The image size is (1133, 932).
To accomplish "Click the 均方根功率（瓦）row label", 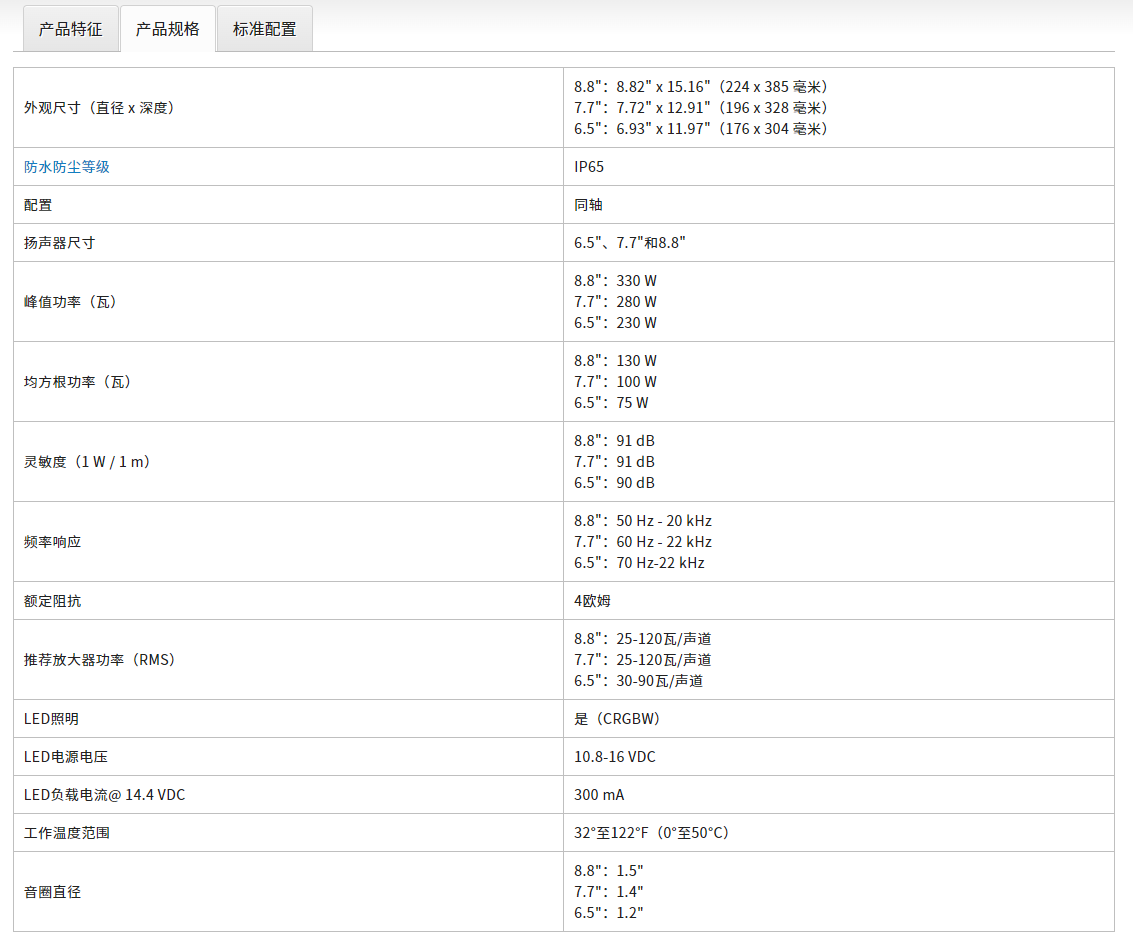I will 78,382.
